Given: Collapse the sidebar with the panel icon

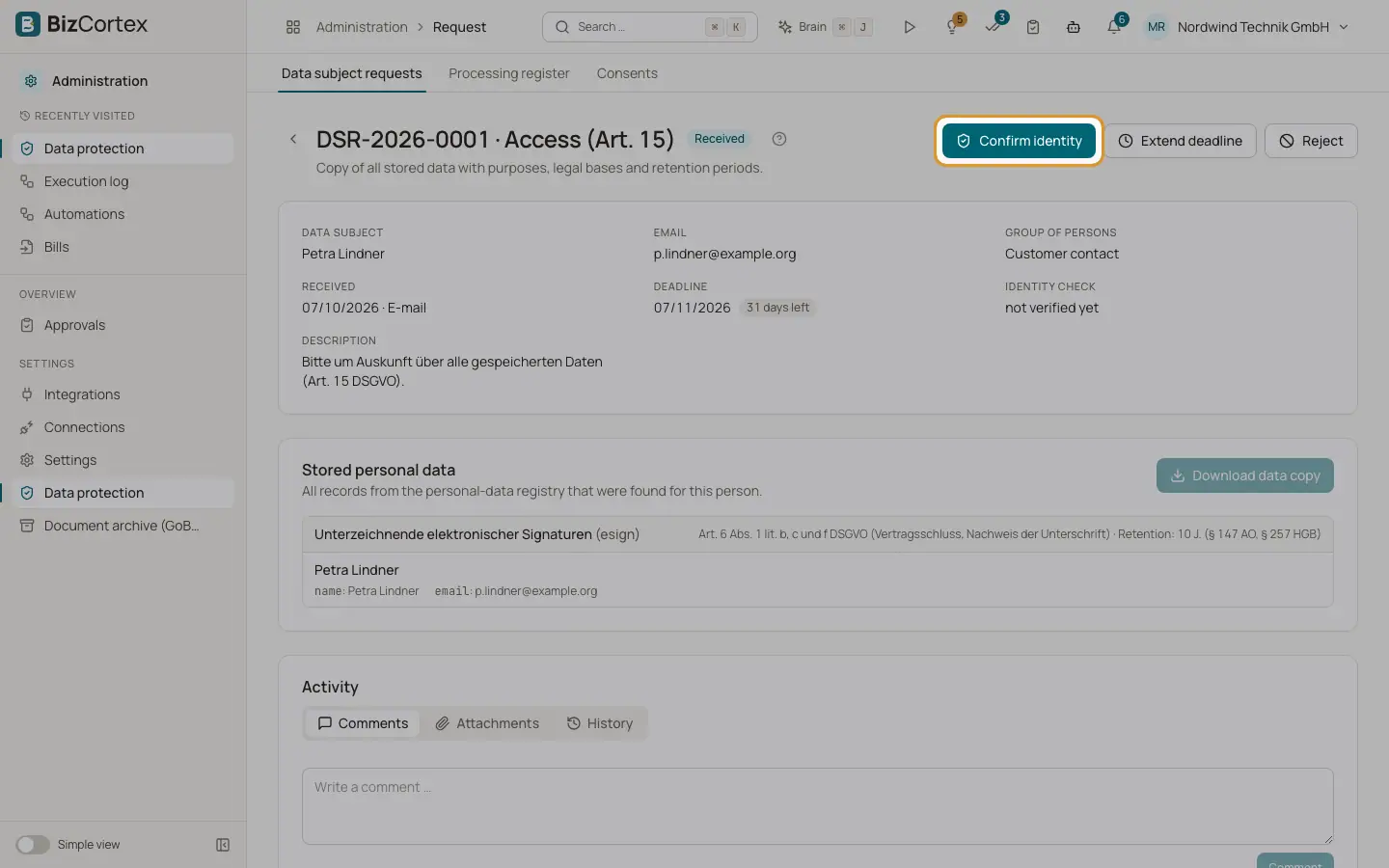Looking at the screenshot, I should point(223,845).
